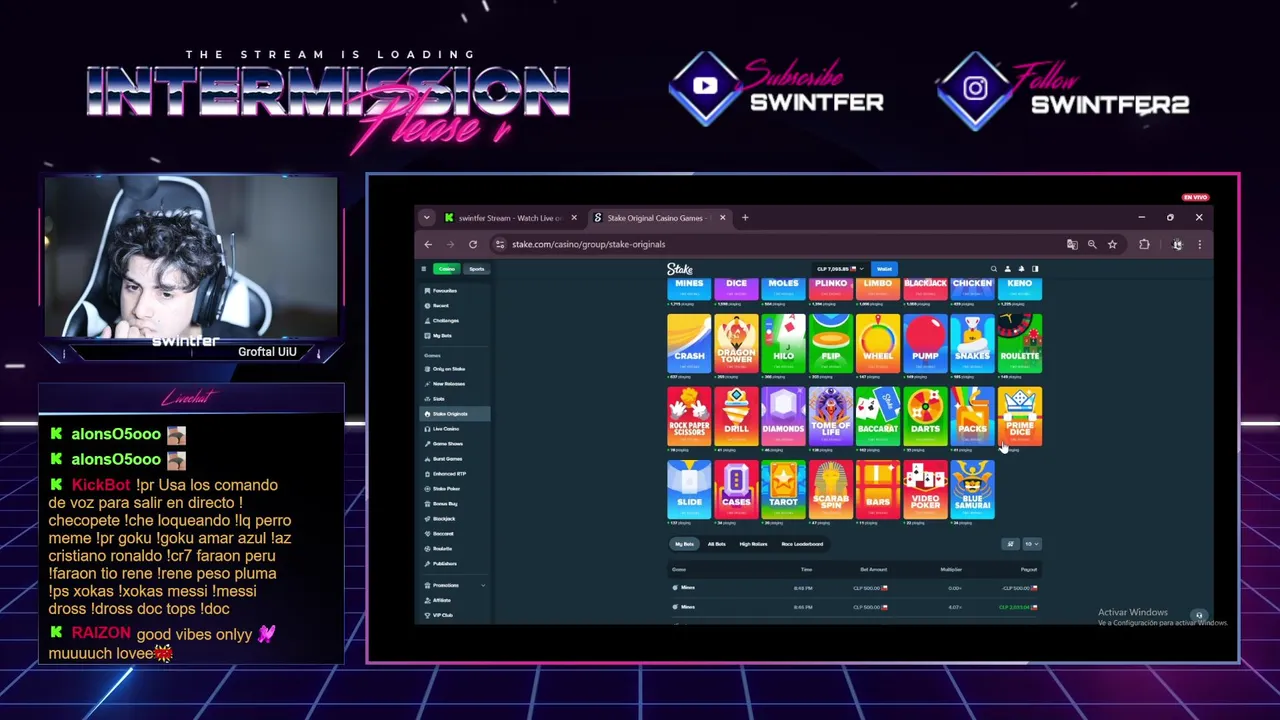Screen dimensions: 1280x720
Task: Select Game Shows in sidebar
Action: click(447, 444)
